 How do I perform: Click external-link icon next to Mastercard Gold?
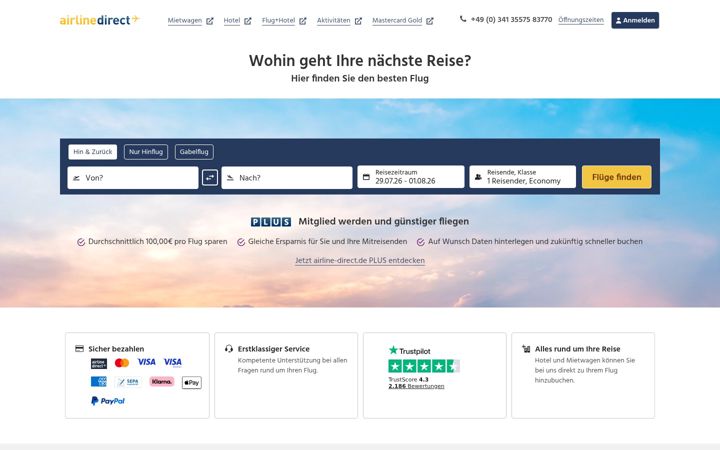[x=430, y=21]
